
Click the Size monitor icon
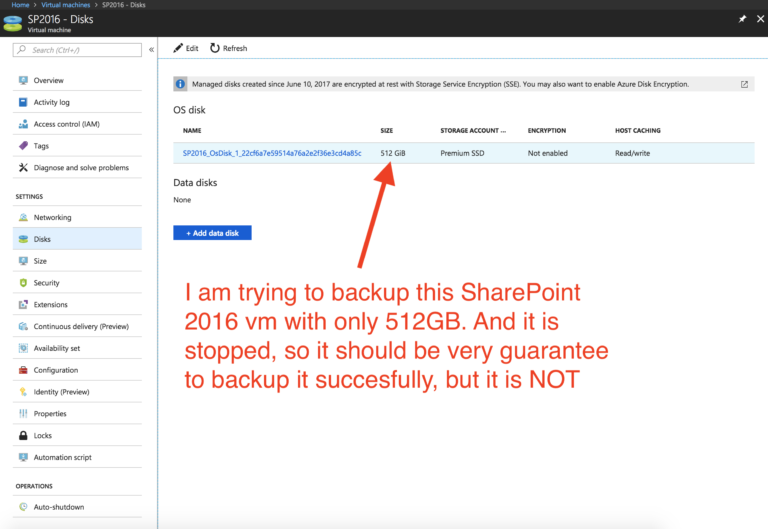click(x=23, y=261)
